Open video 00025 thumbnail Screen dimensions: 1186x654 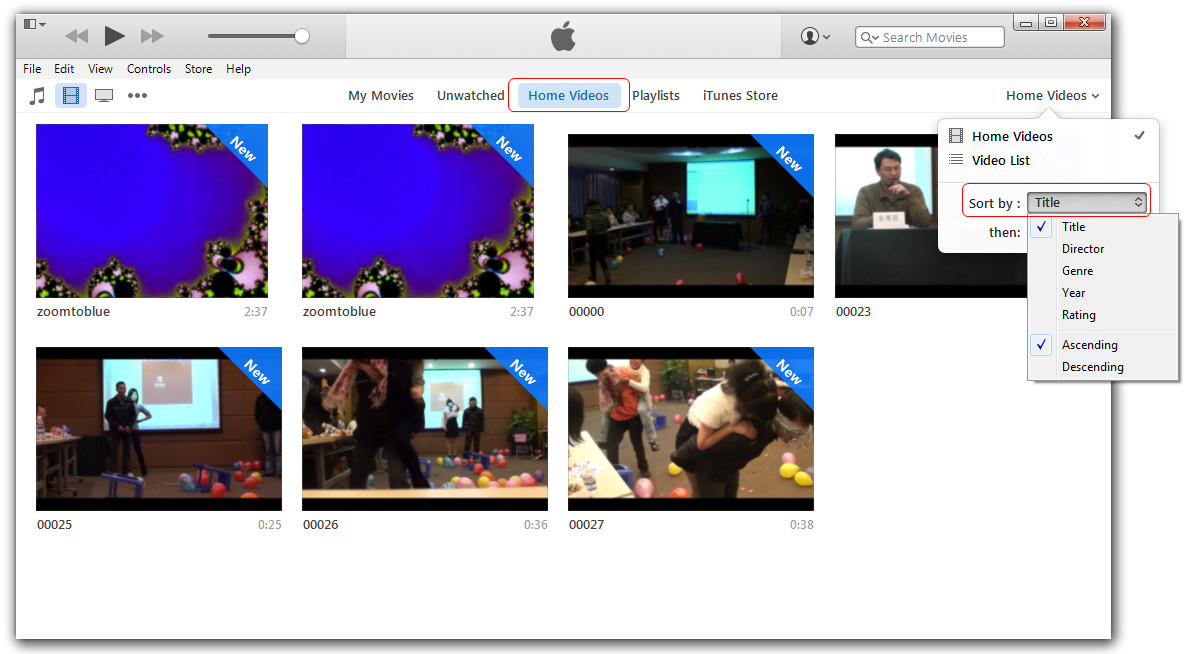pos(159,429)
